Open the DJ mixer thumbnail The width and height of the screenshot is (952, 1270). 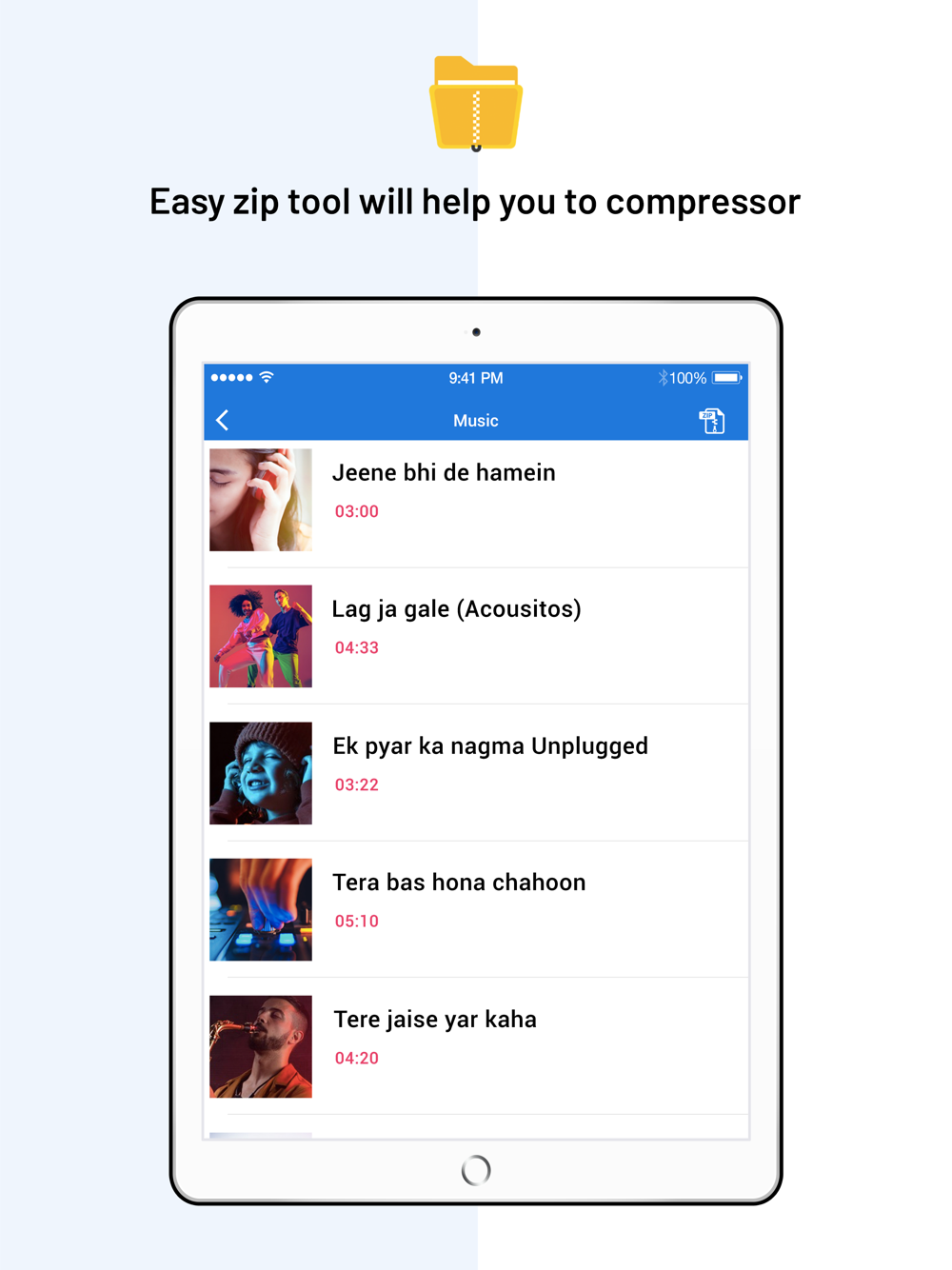click(261, 909)
